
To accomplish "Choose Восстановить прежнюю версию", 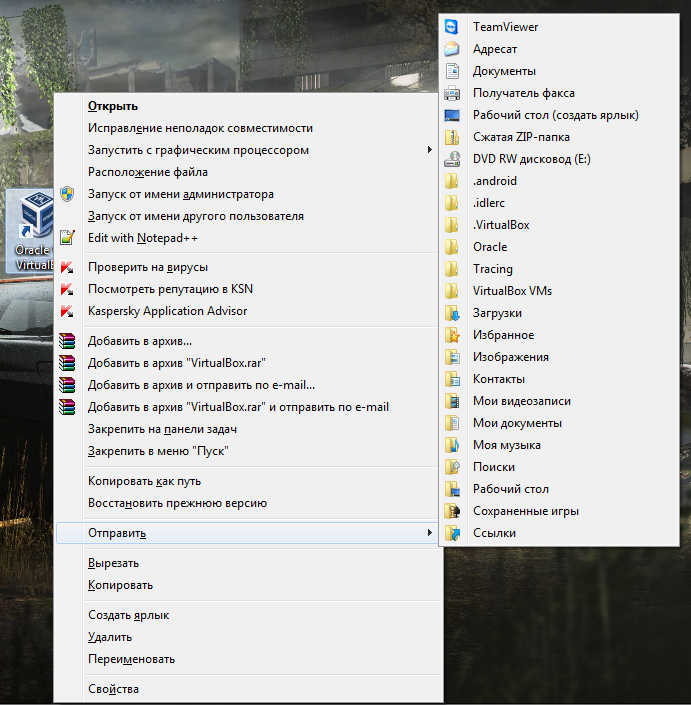I will 177,503.
